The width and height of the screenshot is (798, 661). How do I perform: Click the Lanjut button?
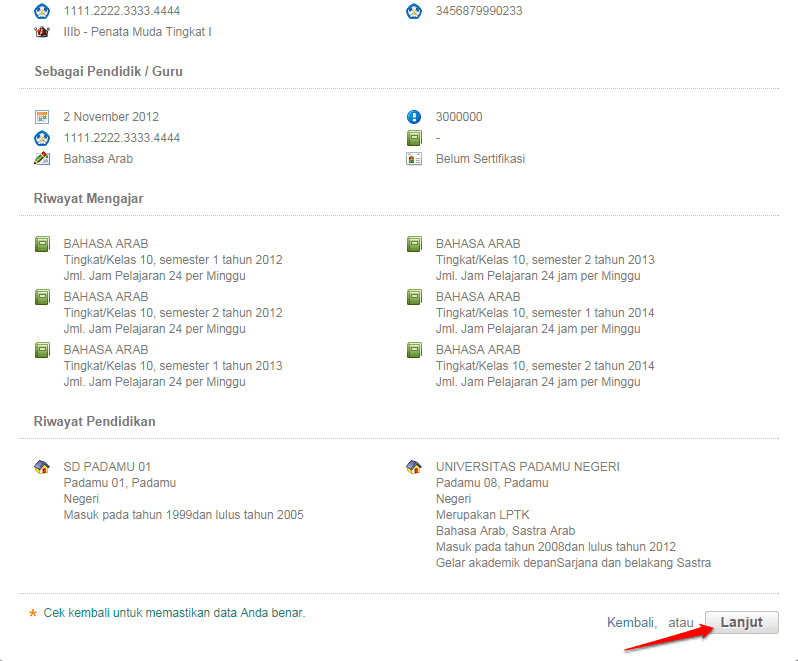(742, 622)
